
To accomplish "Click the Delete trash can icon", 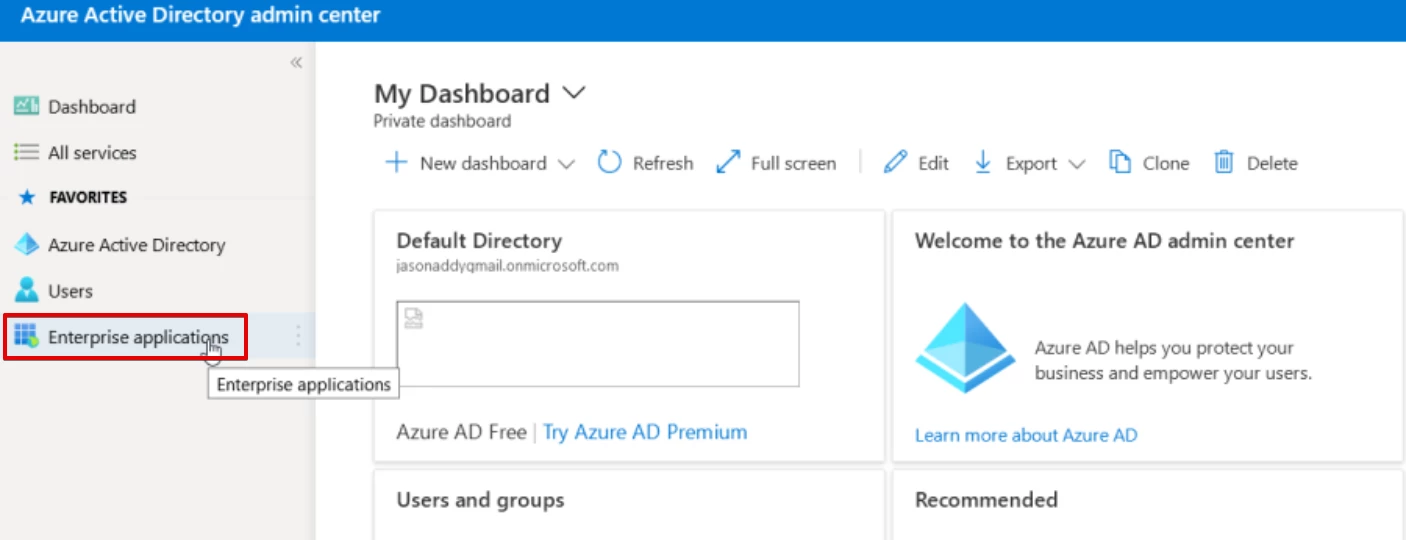I will (x=1224, y=162).
